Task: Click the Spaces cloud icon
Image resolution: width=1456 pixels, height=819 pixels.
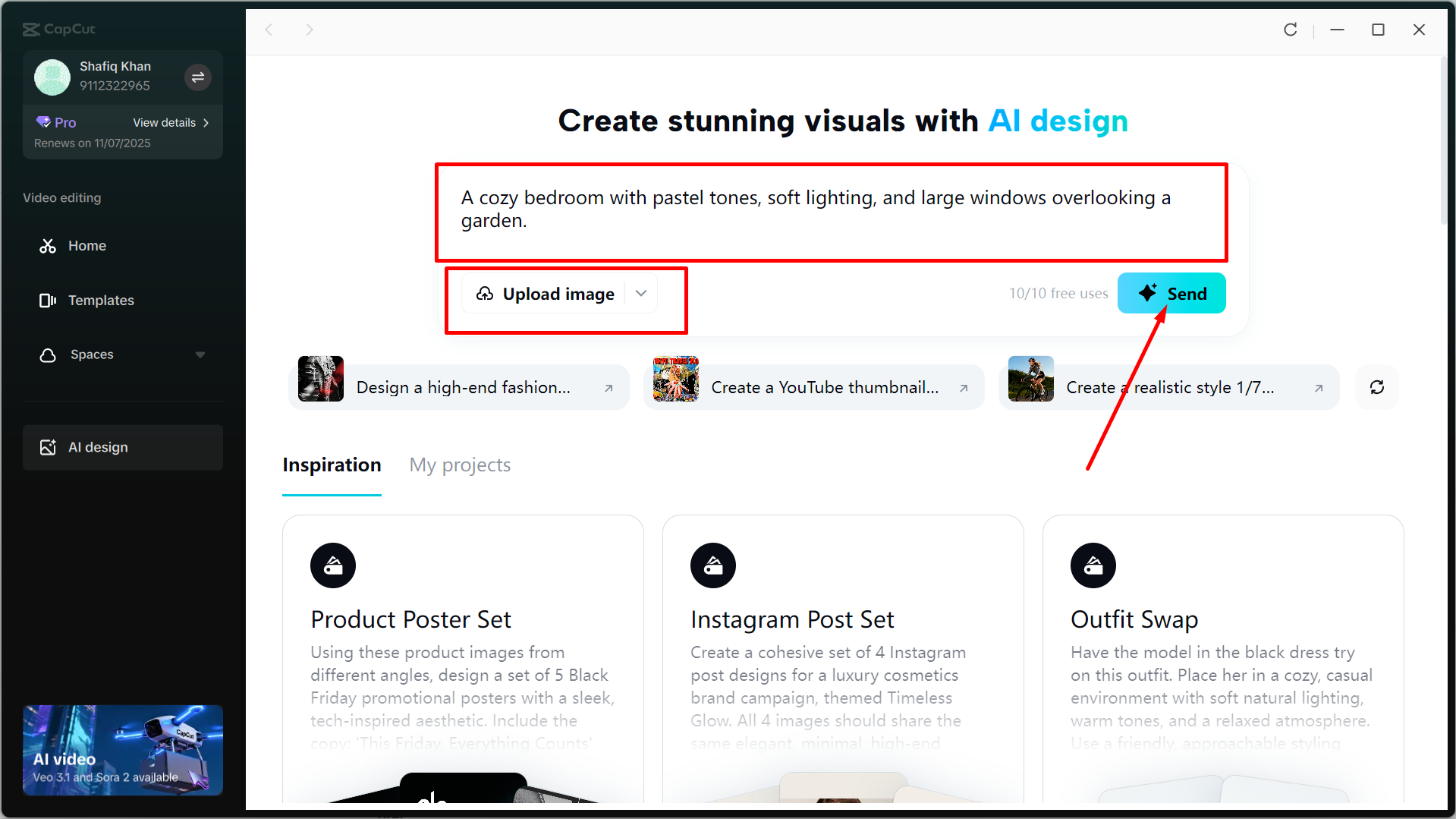Action: (x=48, y=355)
